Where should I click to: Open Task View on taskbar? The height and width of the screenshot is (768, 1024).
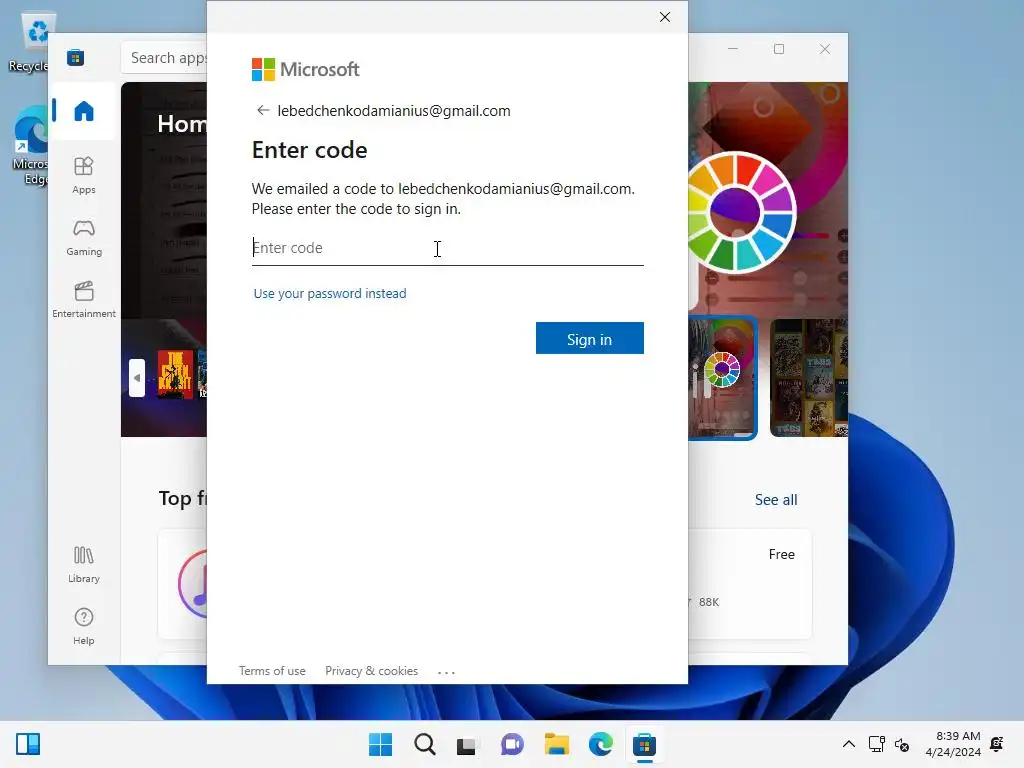coord(466,744)
